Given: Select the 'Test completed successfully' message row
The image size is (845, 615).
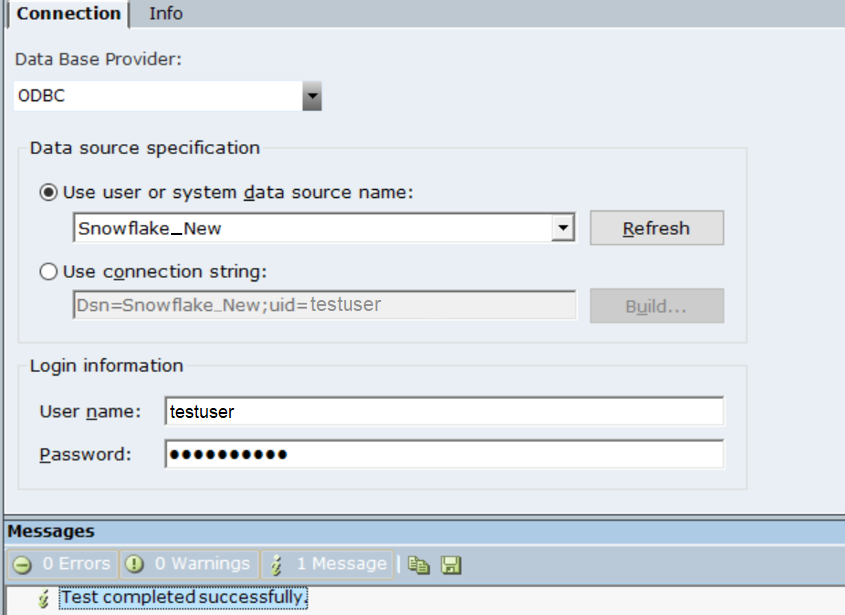Looking at the screenshot, I should [x=183, y=597].
